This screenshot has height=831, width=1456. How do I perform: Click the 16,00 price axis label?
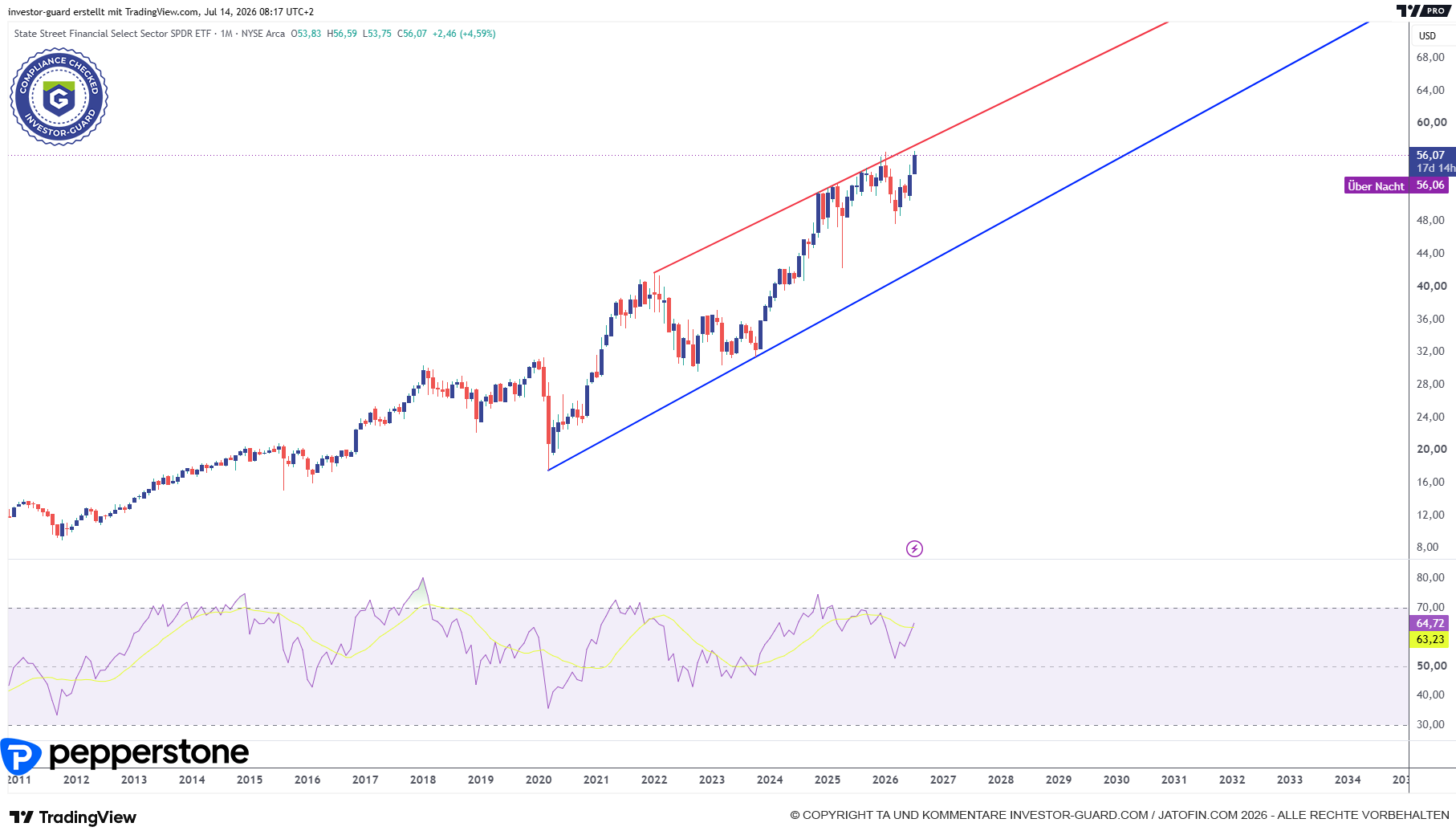(x=1430, y=482)
